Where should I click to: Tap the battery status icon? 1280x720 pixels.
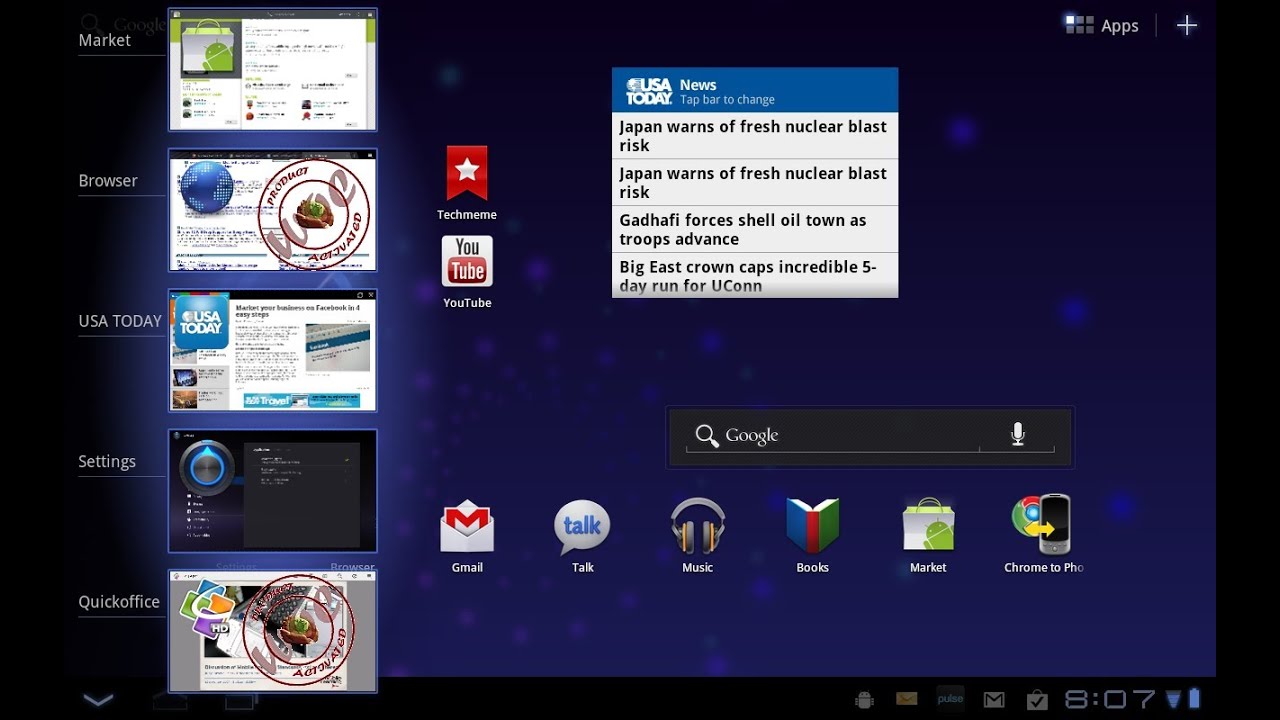pos(1194,699)
